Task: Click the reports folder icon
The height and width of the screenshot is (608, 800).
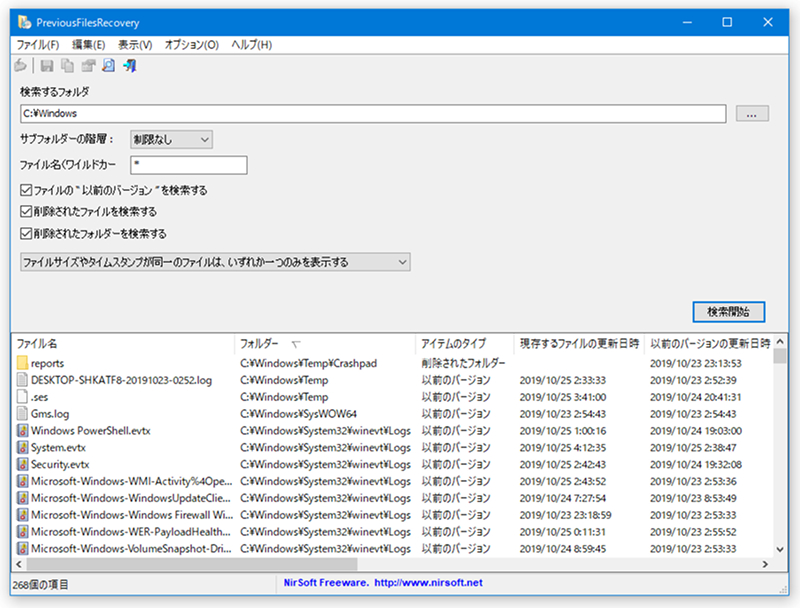Action: point(22,363)
